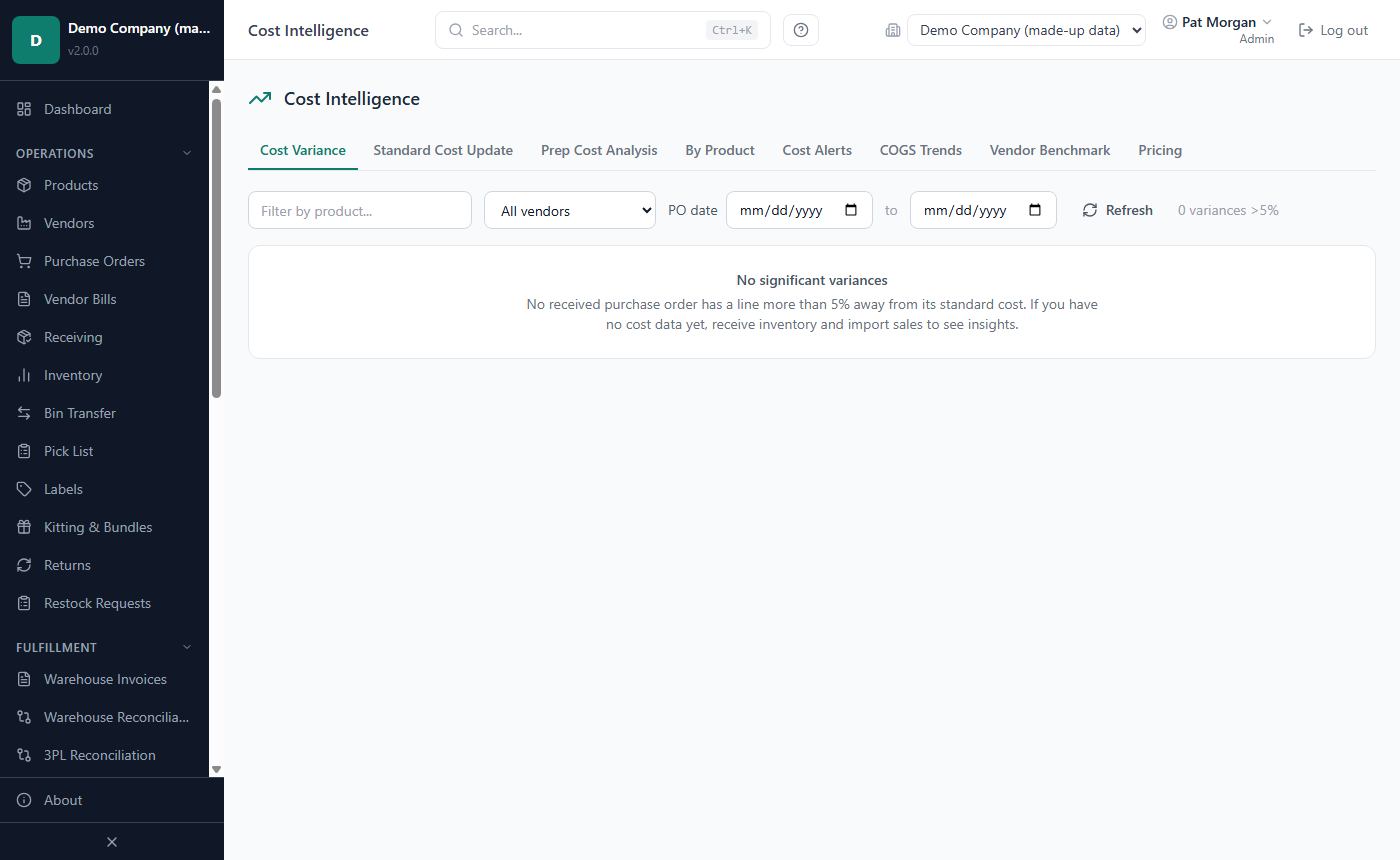Image resolution: width=1400 pixels, height=860 pixels.
Task: Click the Warehouse Invoices document icon
Action: point(24,679)
